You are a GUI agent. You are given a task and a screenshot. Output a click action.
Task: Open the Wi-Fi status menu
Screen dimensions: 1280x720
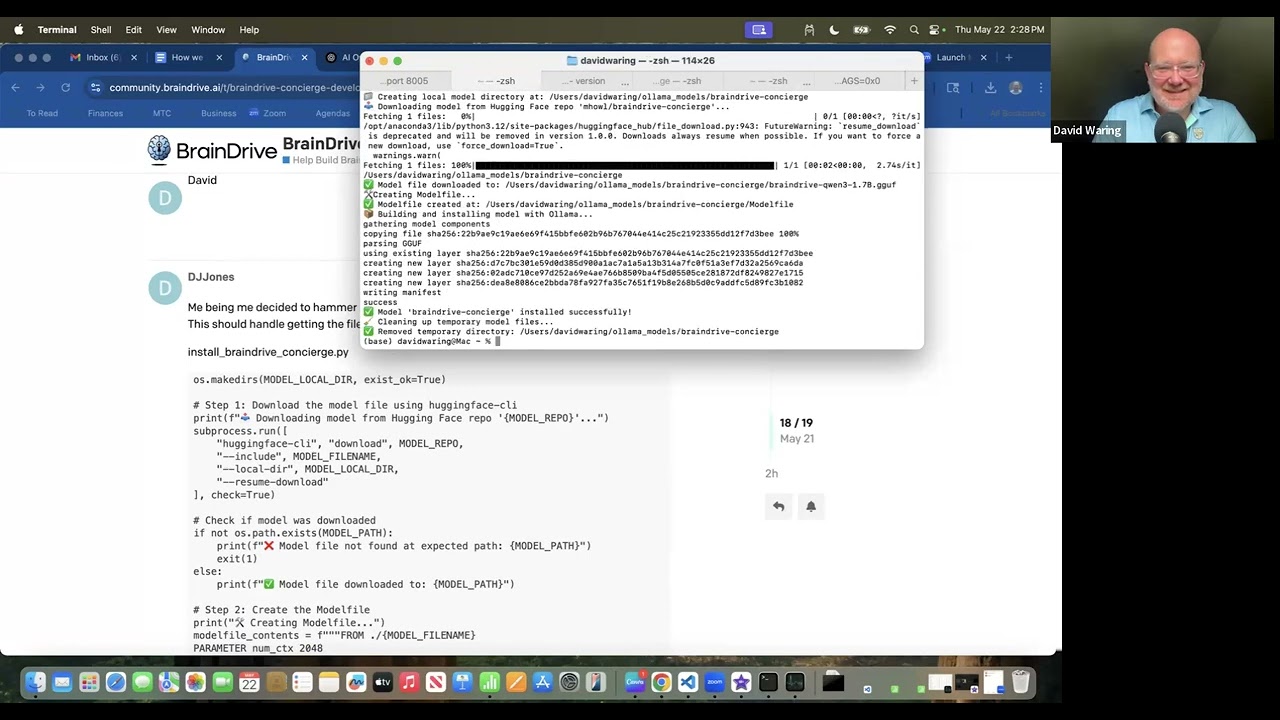click(x=889, y=30)
